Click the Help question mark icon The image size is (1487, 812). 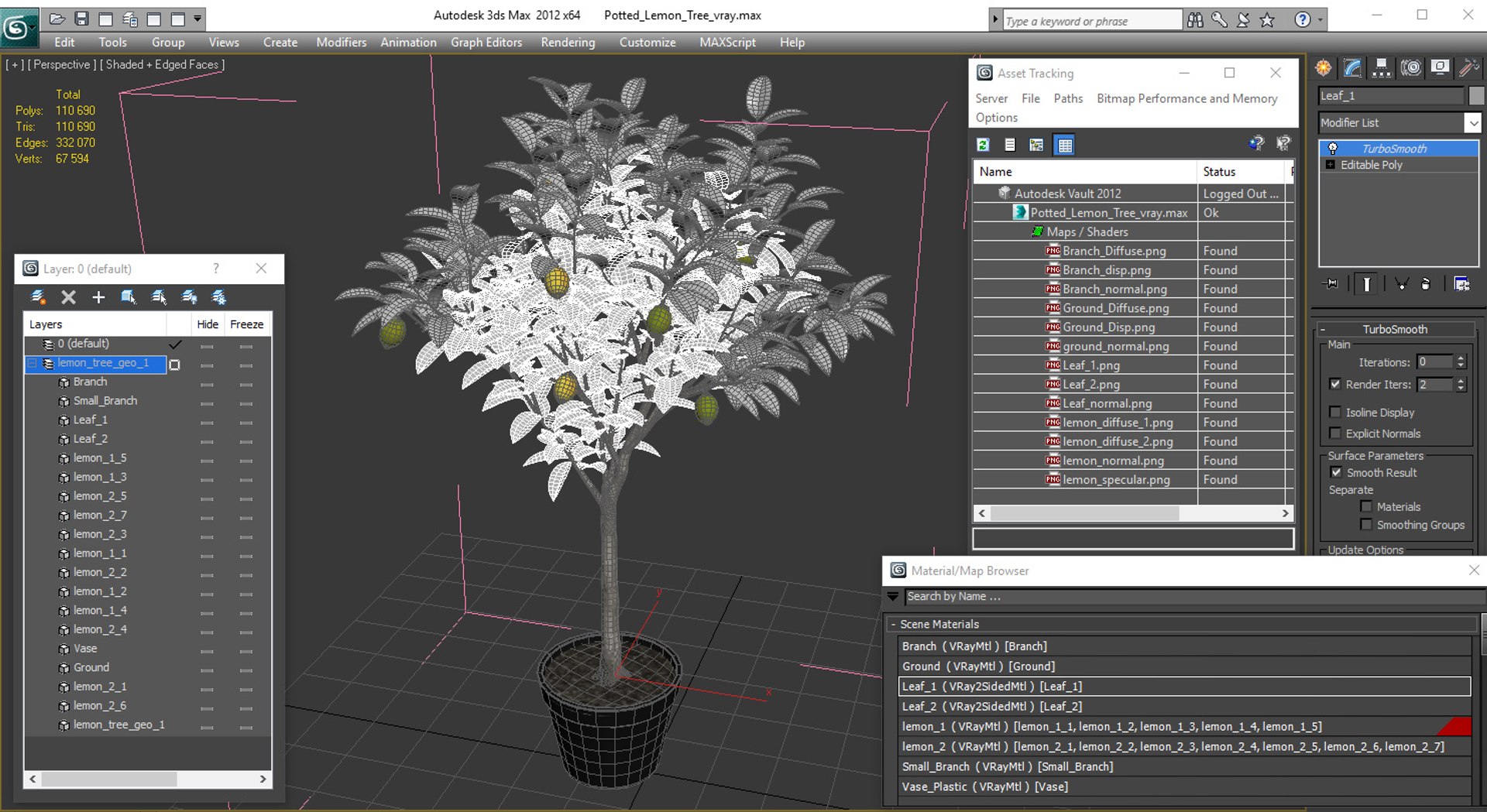[1303, 20]
